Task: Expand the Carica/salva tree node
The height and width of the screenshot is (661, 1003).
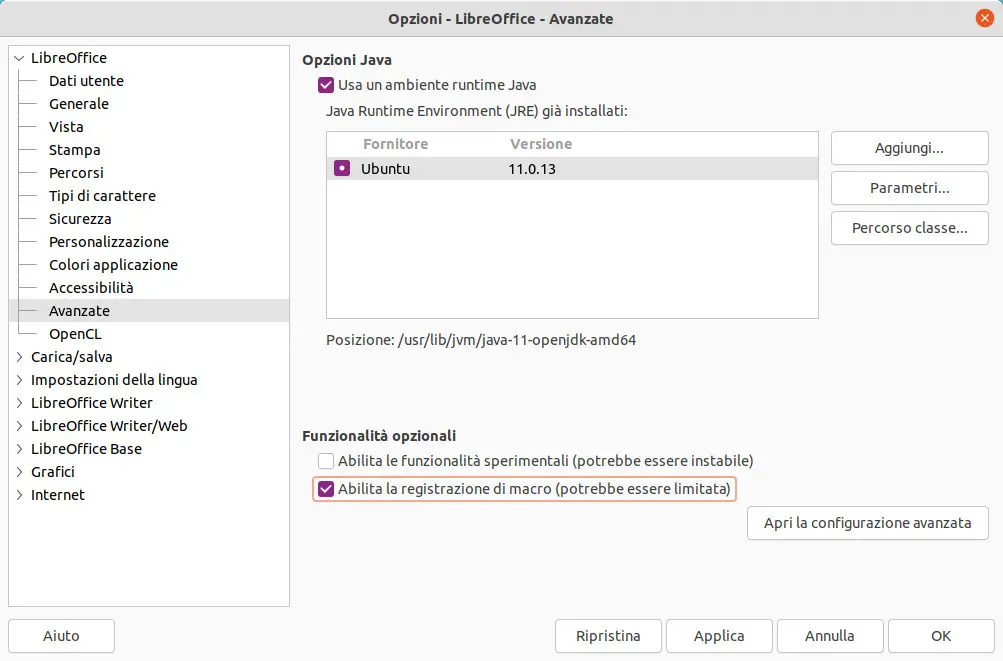Action: 19,357
